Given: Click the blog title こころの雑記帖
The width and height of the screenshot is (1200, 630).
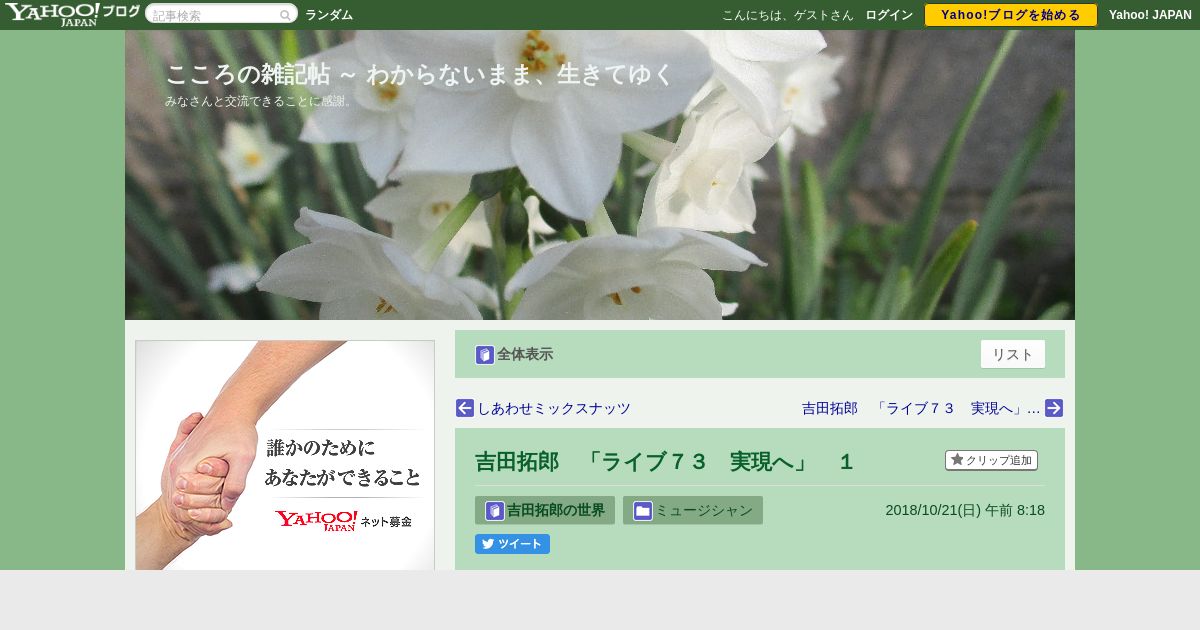Looking at the screenshot, I should (420, 75).
